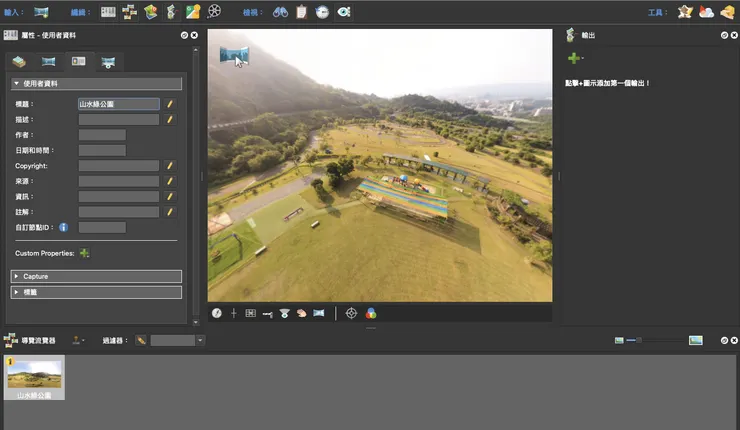Select the compass icon in viewer toolbar
The height and width of the screenshot is (430, 740).
click(x=217, y=313)
